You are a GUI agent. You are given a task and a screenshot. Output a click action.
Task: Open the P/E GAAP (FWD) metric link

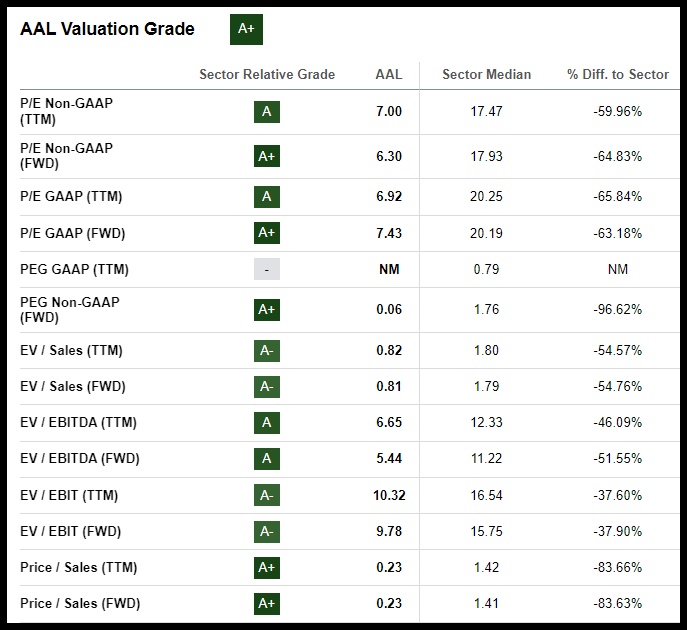pyautogui.click(x=71, y=233)
